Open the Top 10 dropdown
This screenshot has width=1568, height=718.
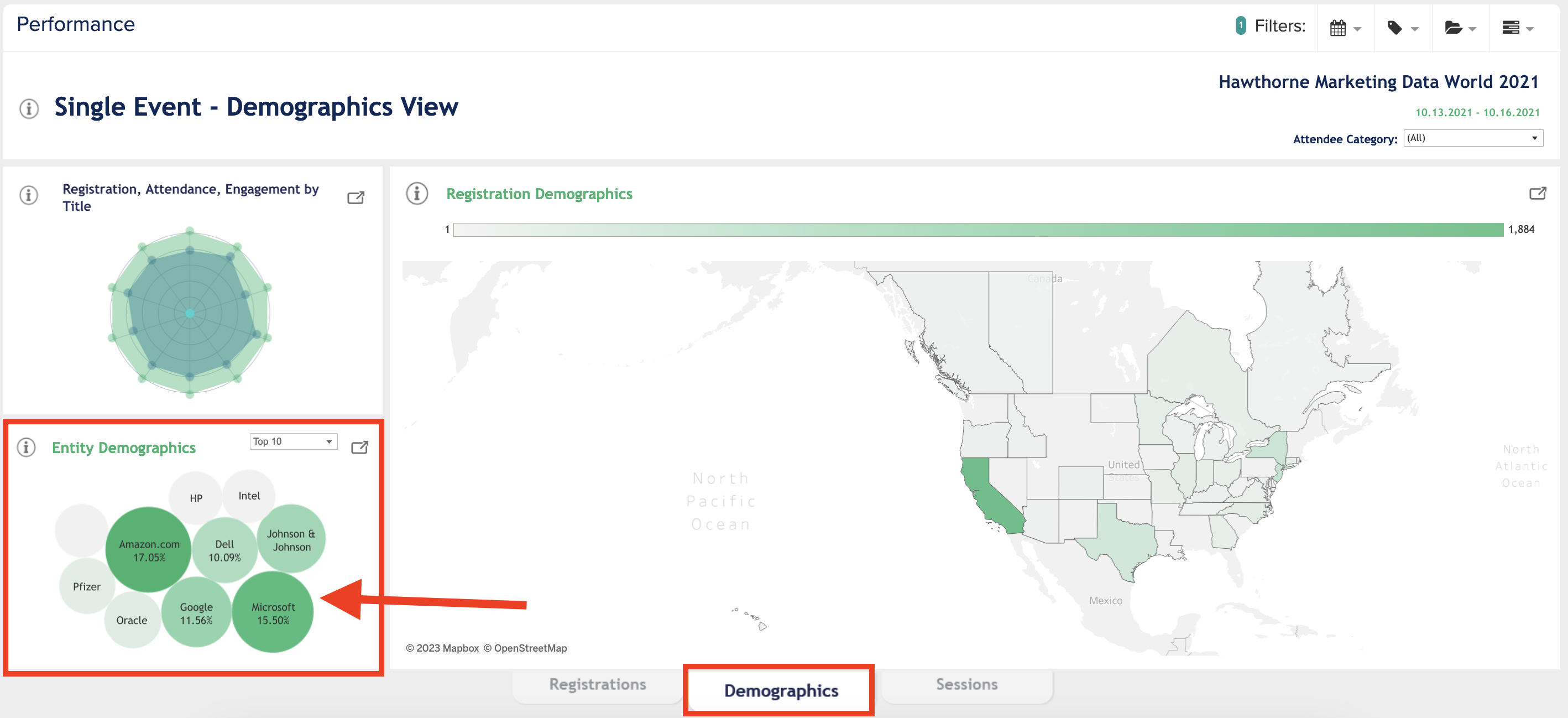tap(294, 441)
